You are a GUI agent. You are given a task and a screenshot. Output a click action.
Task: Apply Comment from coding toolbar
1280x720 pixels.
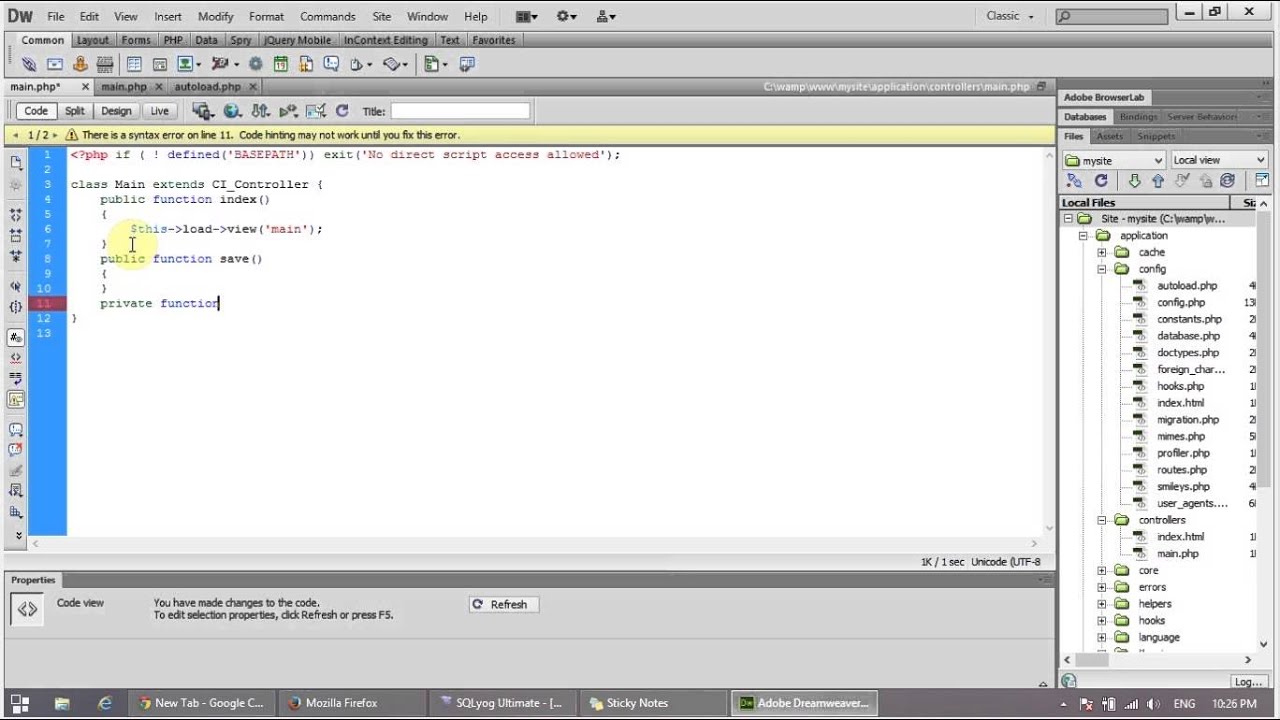tap(16, 428)
